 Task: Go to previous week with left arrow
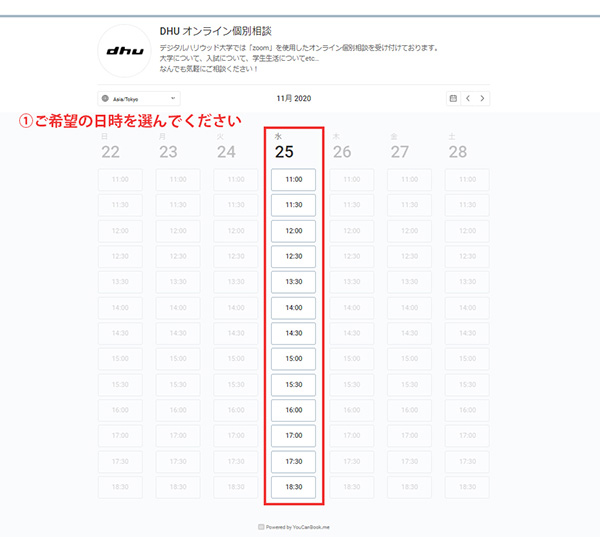tap(468, 98)
